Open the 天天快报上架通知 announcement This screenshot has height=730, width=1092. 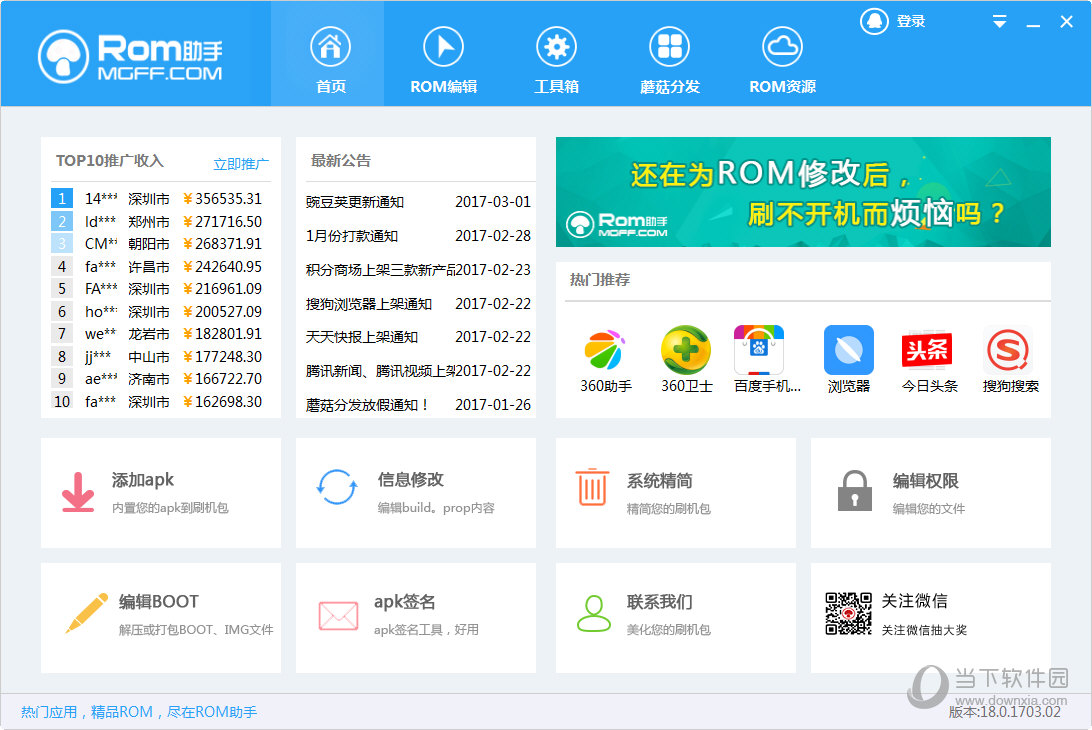418,337
